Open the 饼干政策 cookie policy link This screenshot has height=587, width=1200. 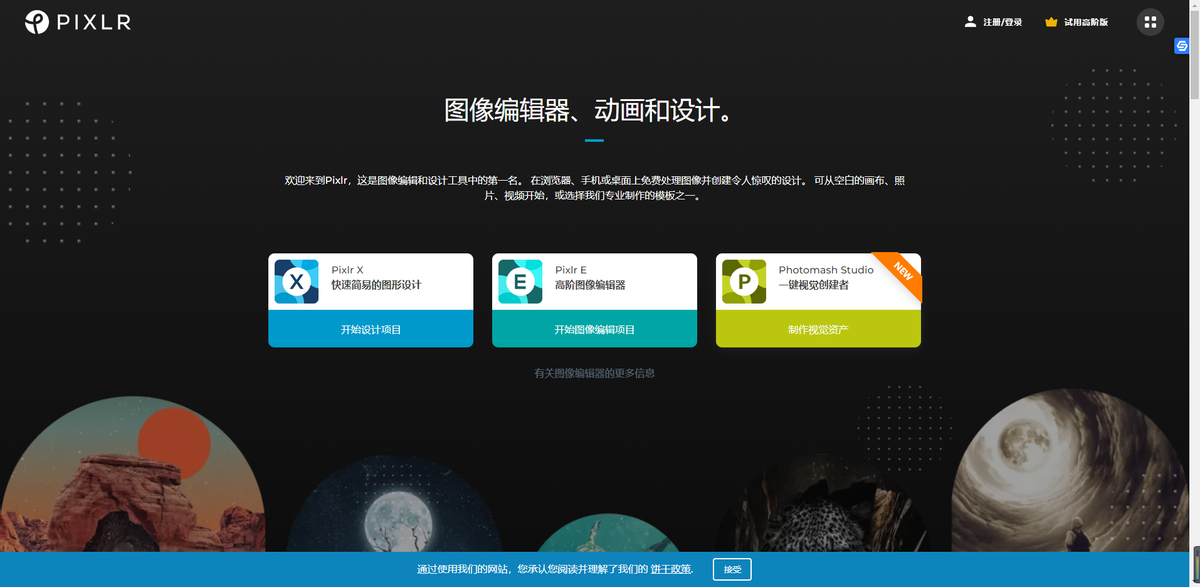coord(671,569)
